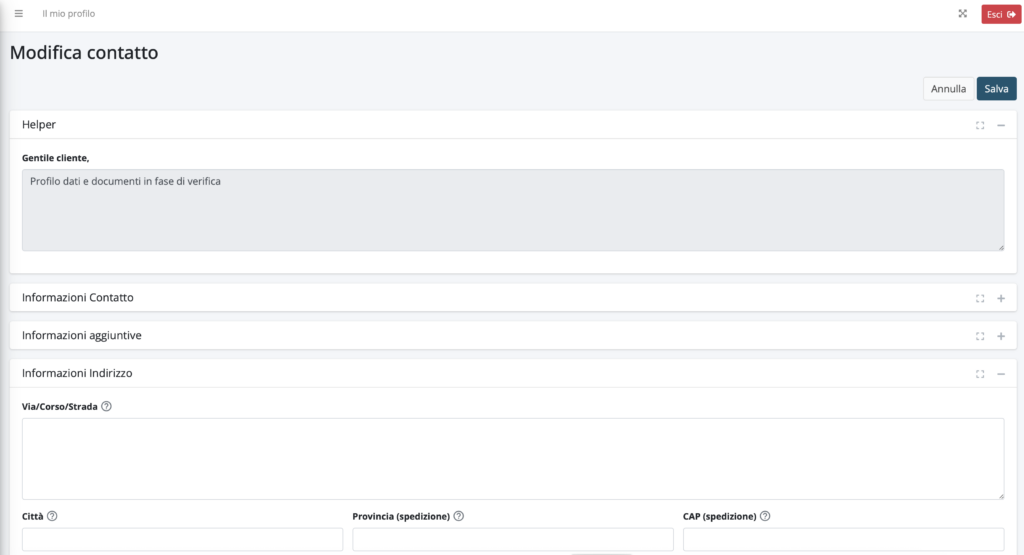Maximize the Informazioni Indirizzo panel
Screen dimensions: 1024x555
coord(980,374)
